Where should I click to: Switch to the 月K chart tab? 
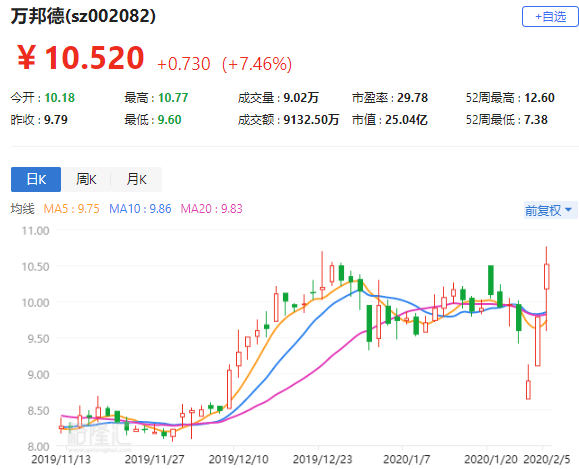(x=136, y=179)
